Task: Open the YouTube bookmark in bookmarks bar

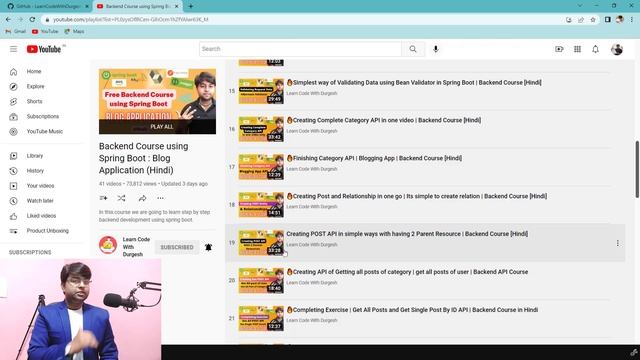Action: pyautogui.click(x=45, y=31)
